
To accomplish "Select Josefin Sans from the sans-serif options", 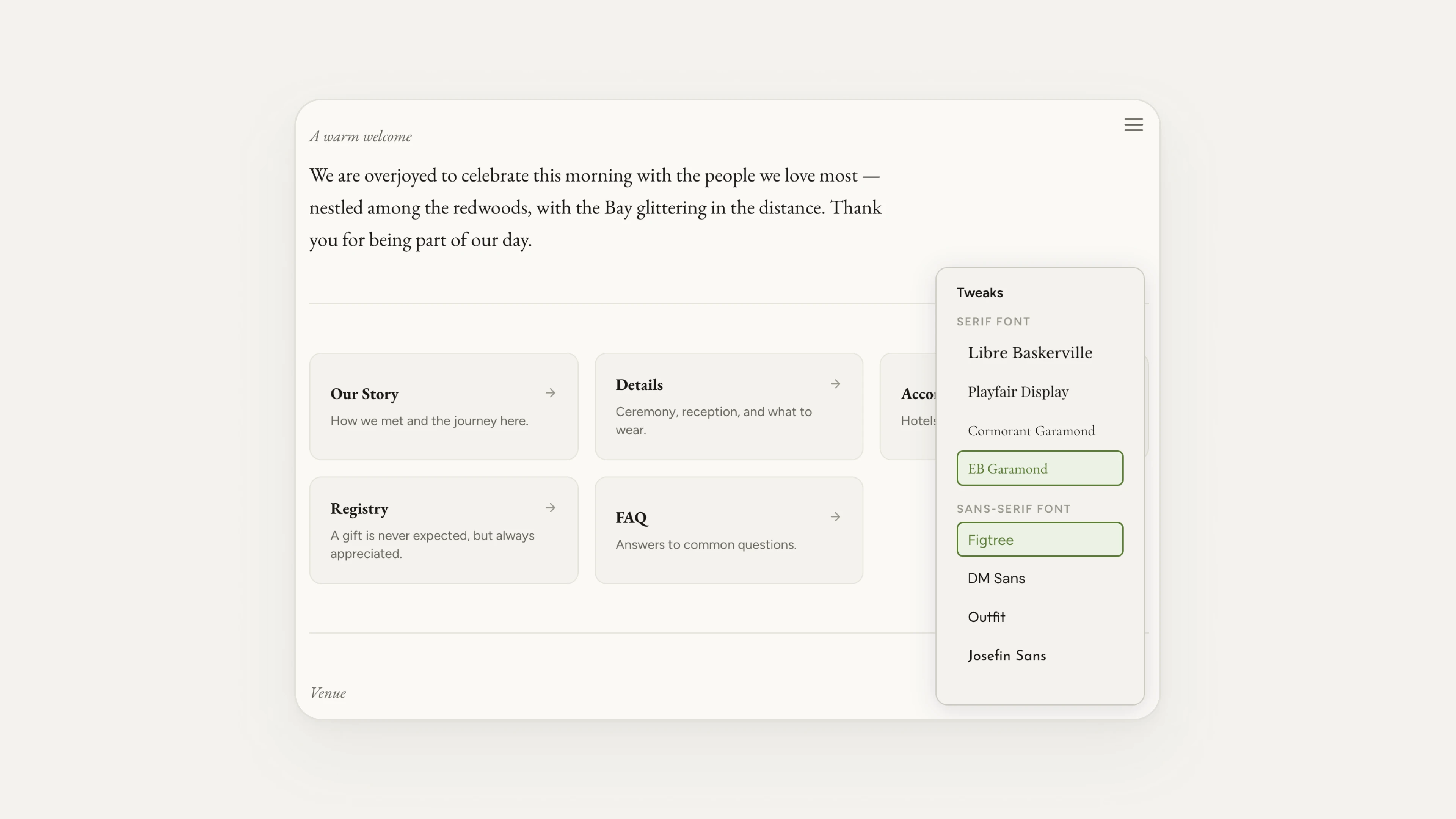I will pyautogui.click(x=1007, y=656).
